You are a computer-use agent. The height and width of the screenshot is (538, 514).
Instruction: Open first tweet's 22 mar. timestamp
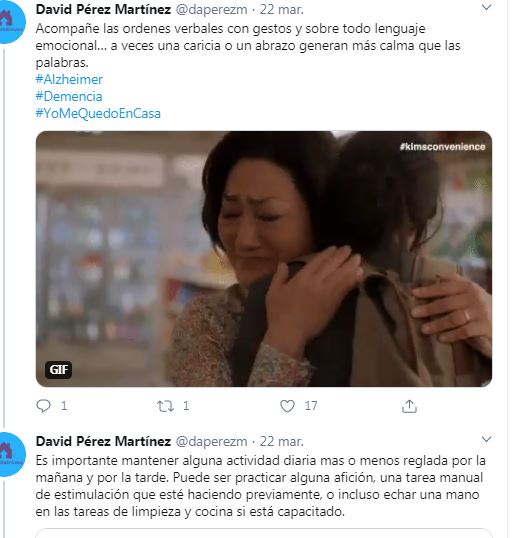[x=282, y=10]
